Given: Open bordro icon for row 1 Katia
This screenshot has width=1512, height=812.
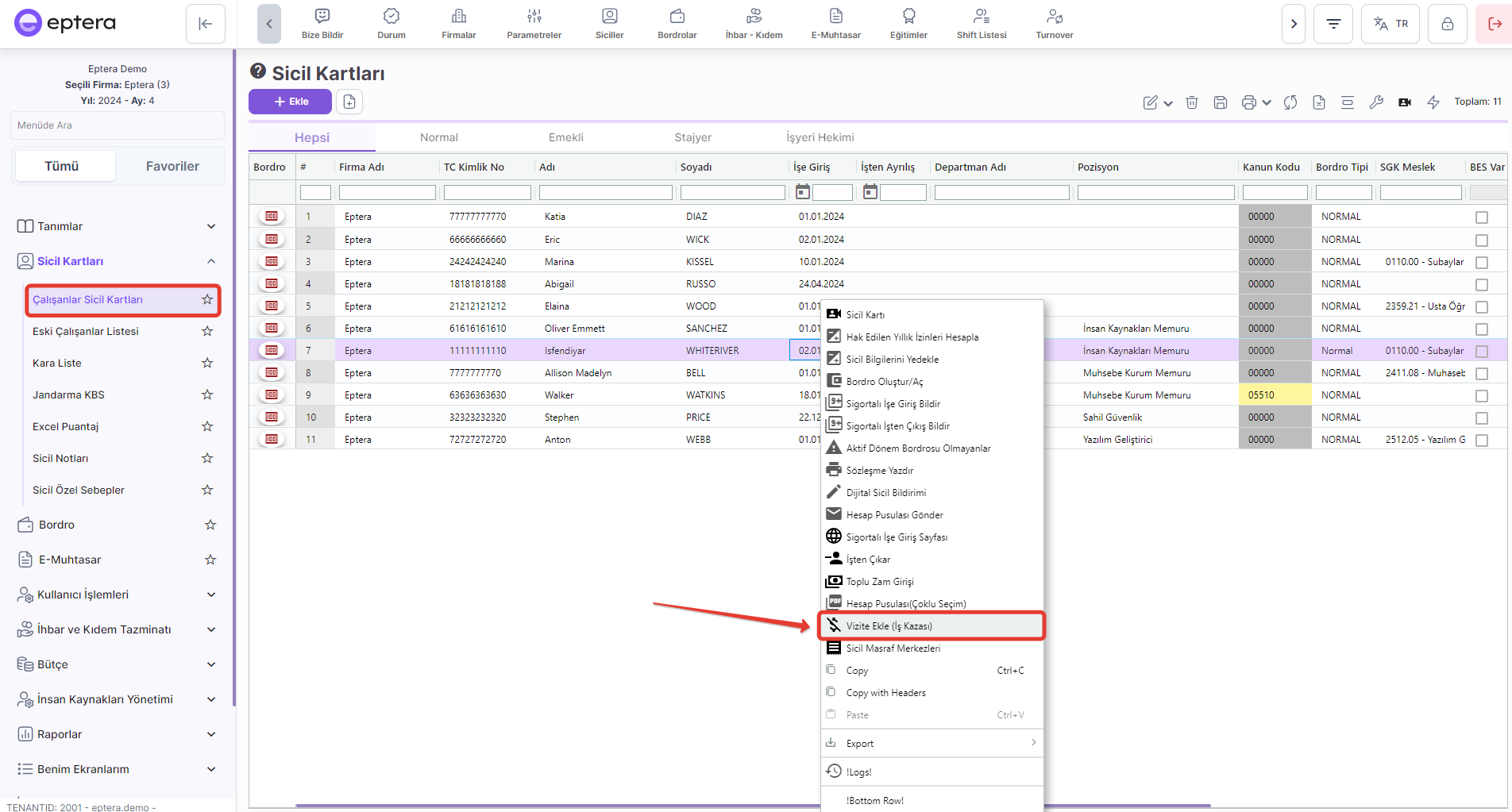Looking at the screenshot, I should [272, 217].
